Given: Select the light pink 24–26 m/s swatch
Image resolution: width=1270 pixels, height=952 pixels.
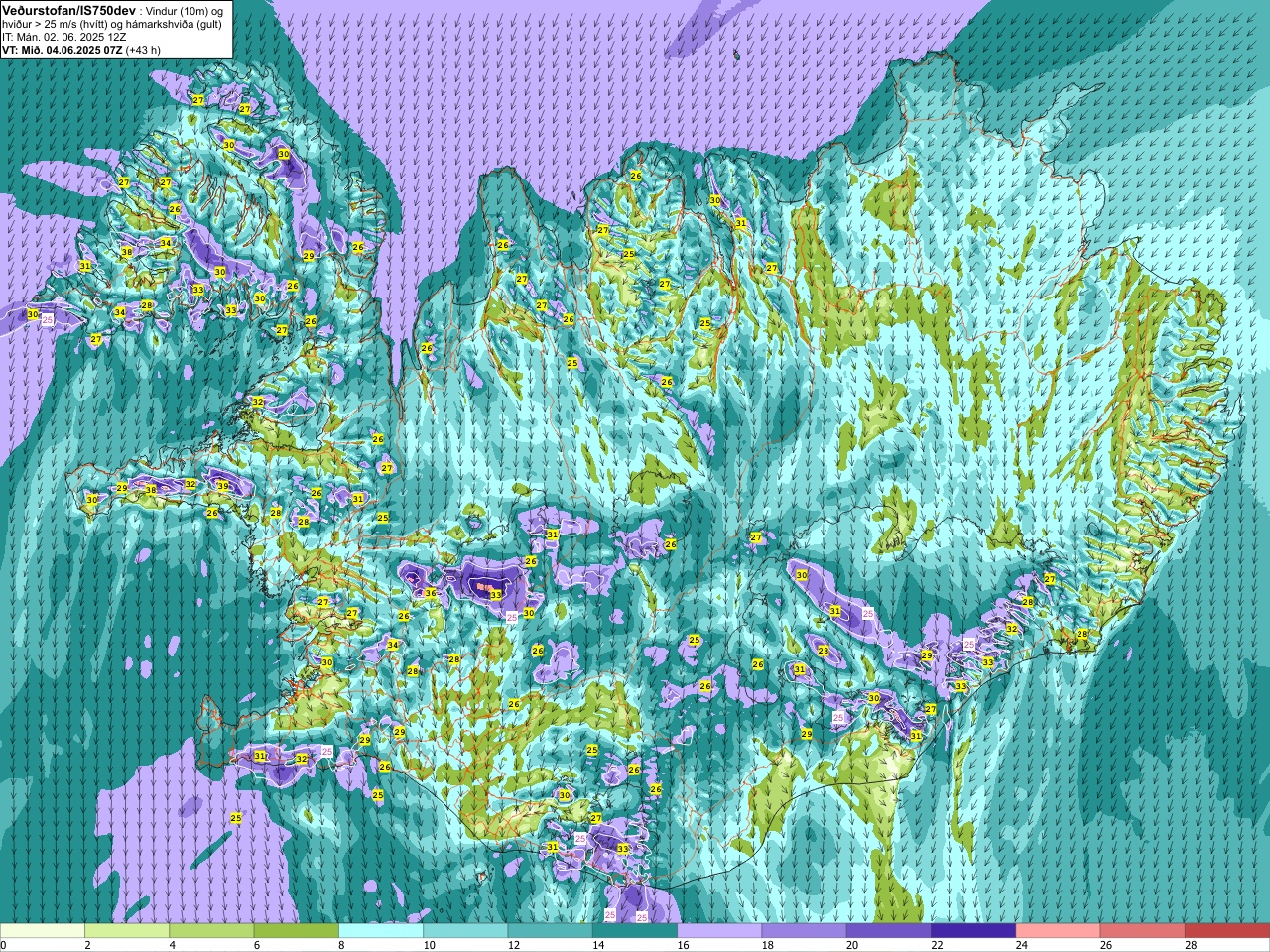Looking at the screenshot, I should point(1059,931).
